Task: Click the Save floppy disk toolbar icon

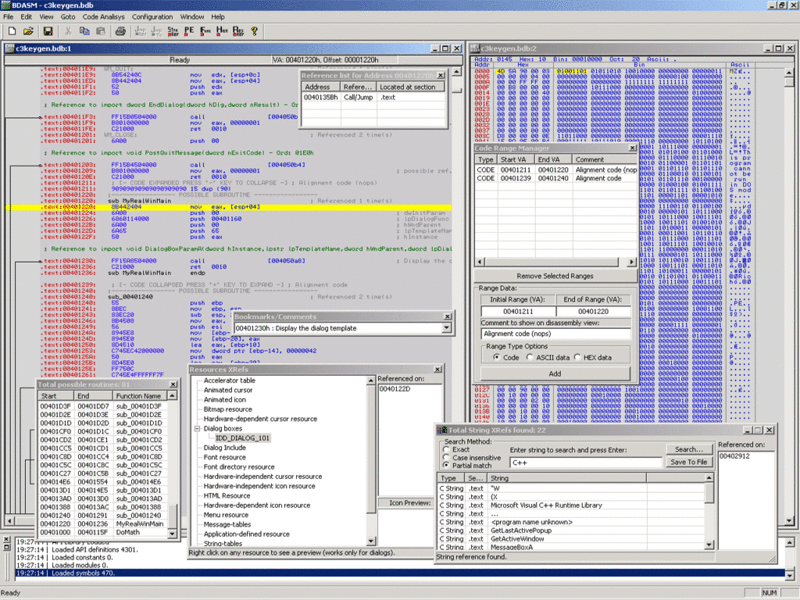Action: tap(47, 31)
